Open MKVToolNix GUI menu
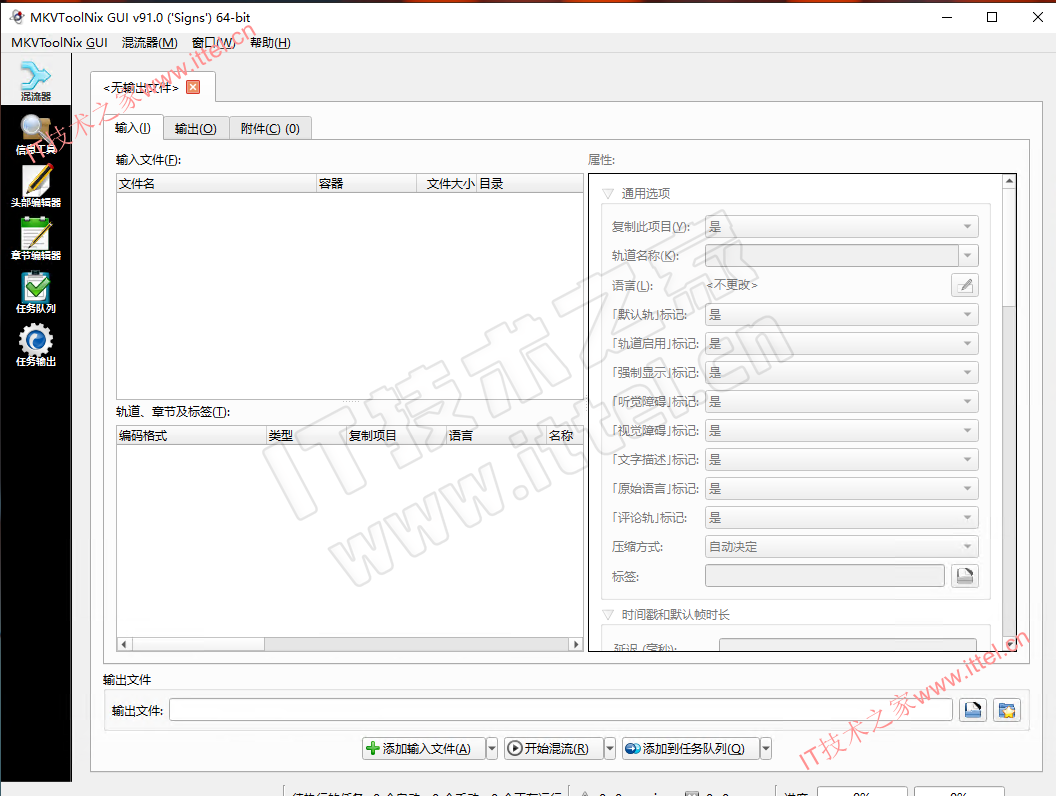Viewport: 1056px width, 796px height. [59, 42]
